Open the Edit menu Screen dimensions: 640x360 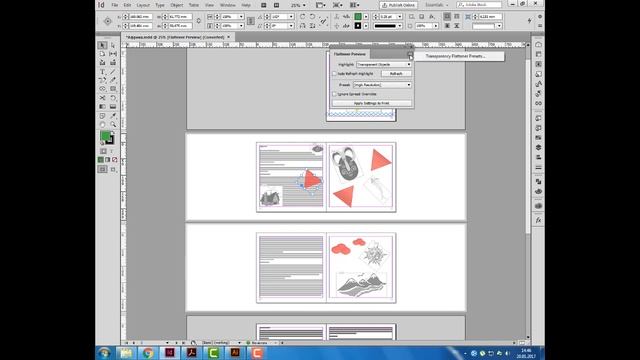pos(127,5)
